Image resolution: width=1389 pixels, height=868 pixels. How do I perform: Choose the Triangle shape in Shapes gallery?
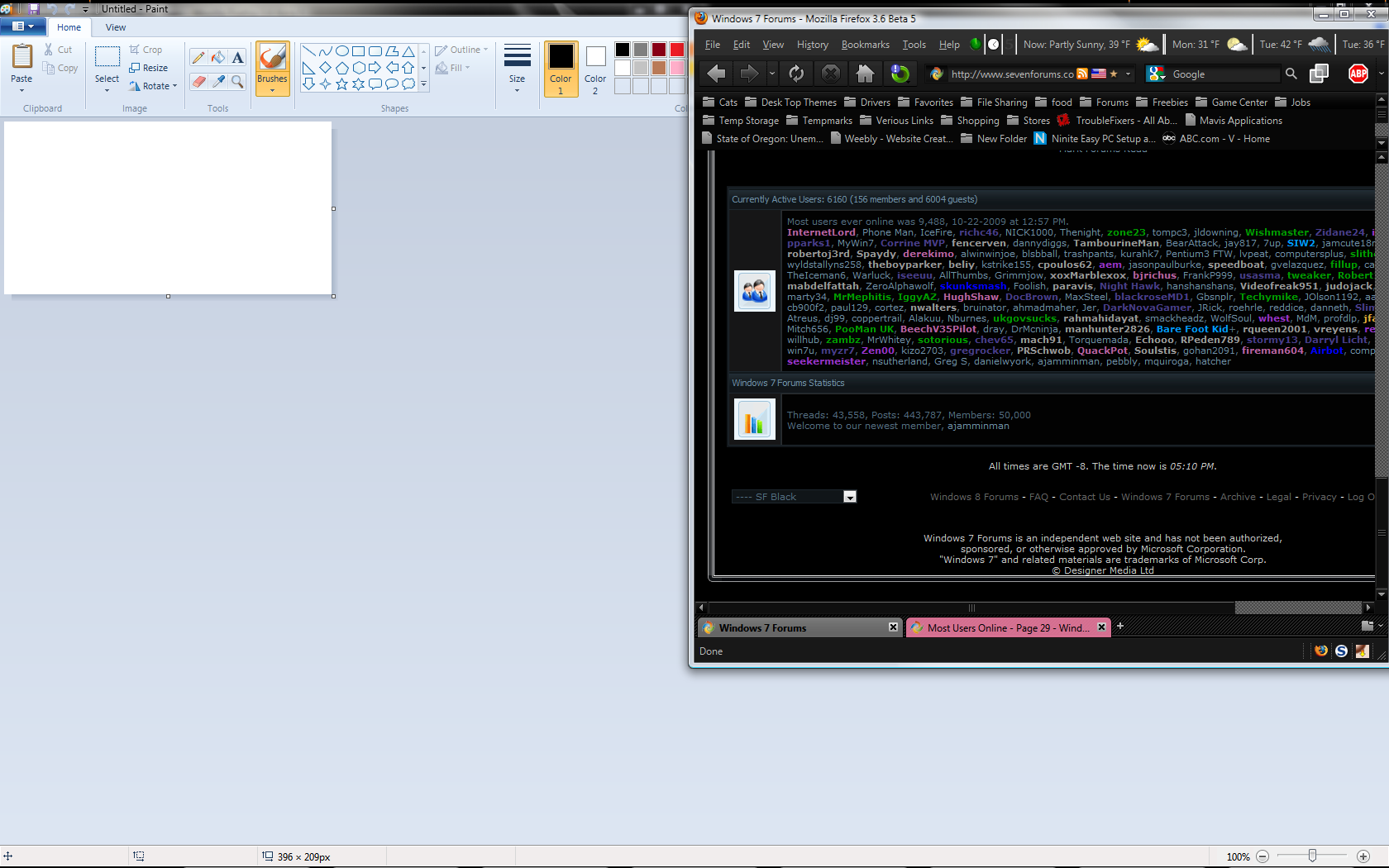[408, 51]
